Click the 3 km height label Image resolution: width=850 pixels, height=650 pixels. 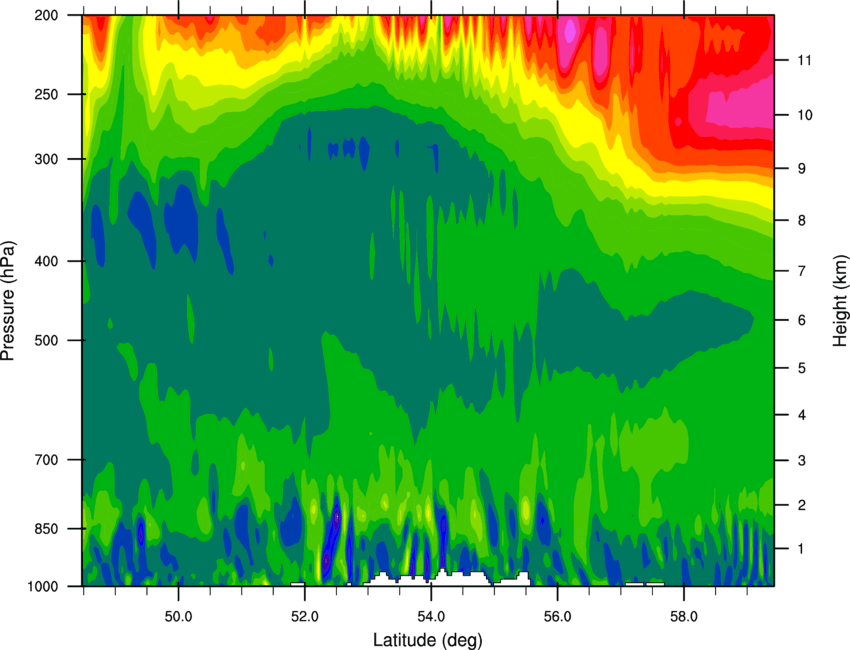[802, 461]
